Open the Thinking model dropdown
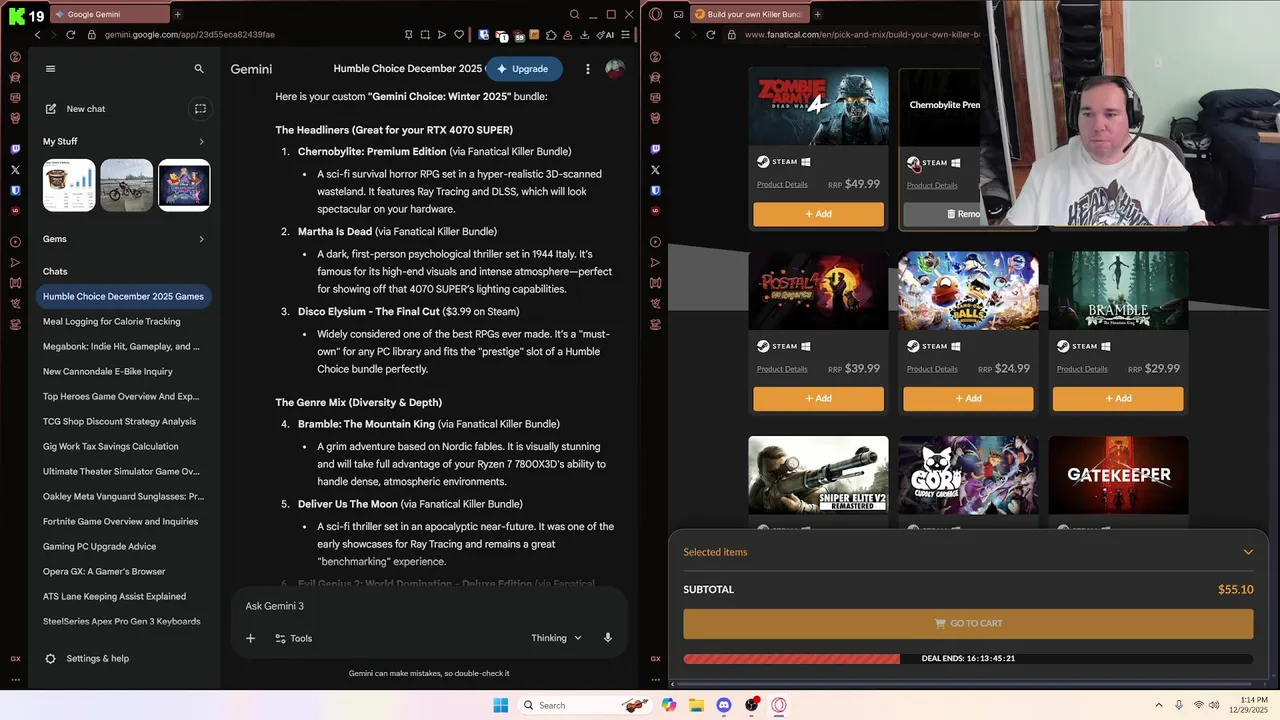Image resolution: width=1280 pixels, height=720 pixels. pos(556,638)
